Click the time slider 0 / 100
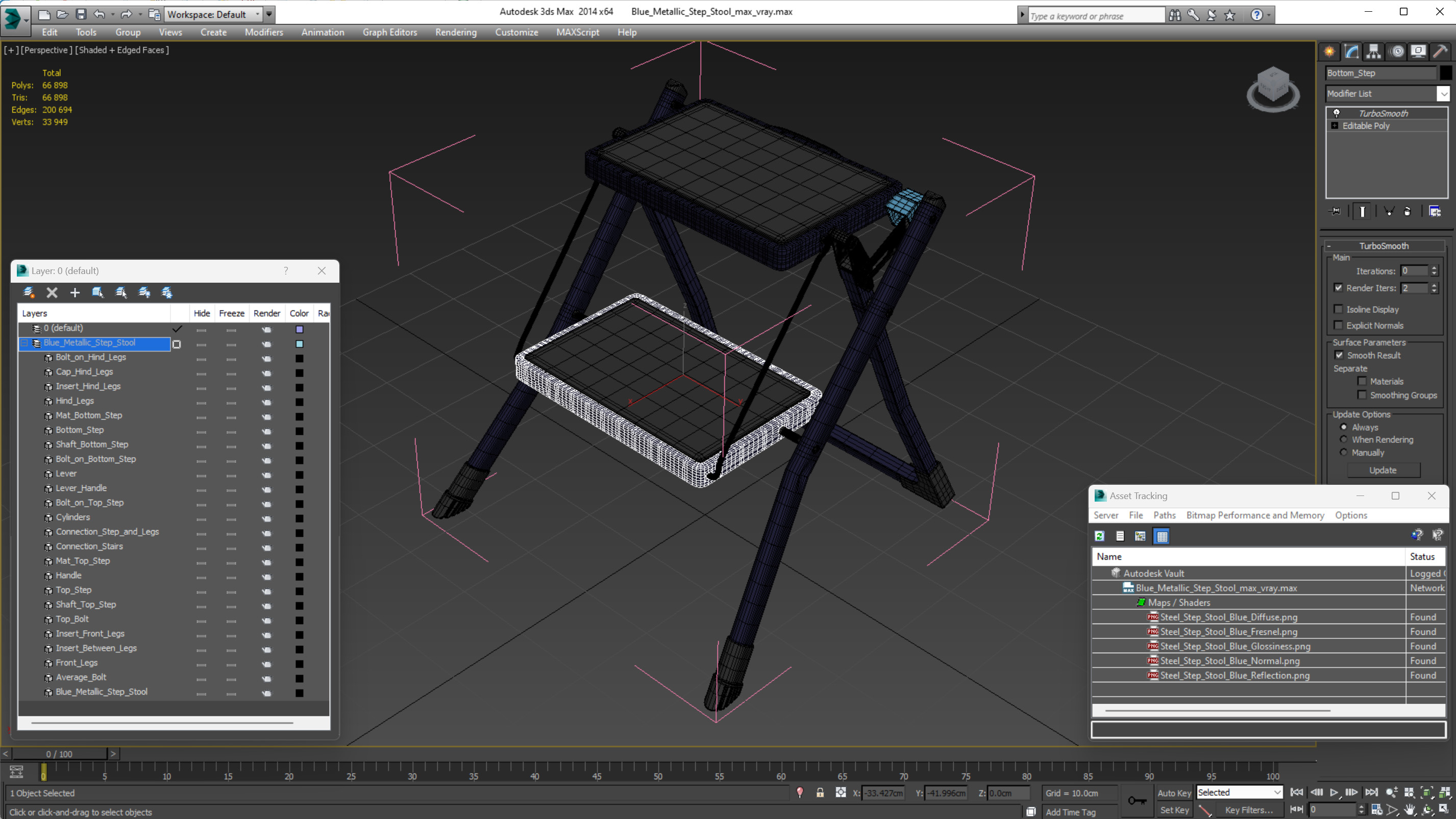Image resolution: width=1456 pixels, height=819 pixels. tap(59, 754)
